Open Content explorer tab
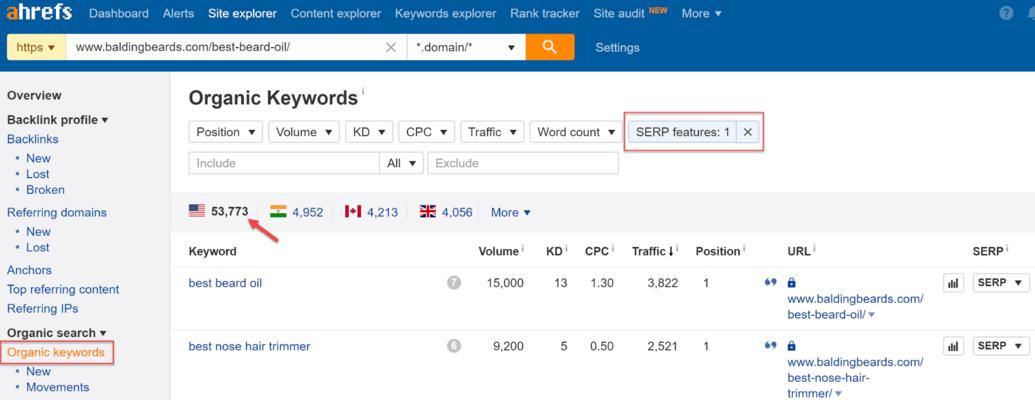Viewport: 1035px width, 400px height. click(336, 13)
